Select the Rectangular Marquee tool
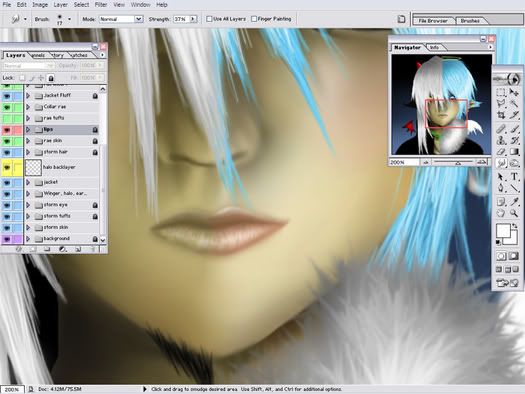This screenshot has height=394, width=525. tap(501, 92)
